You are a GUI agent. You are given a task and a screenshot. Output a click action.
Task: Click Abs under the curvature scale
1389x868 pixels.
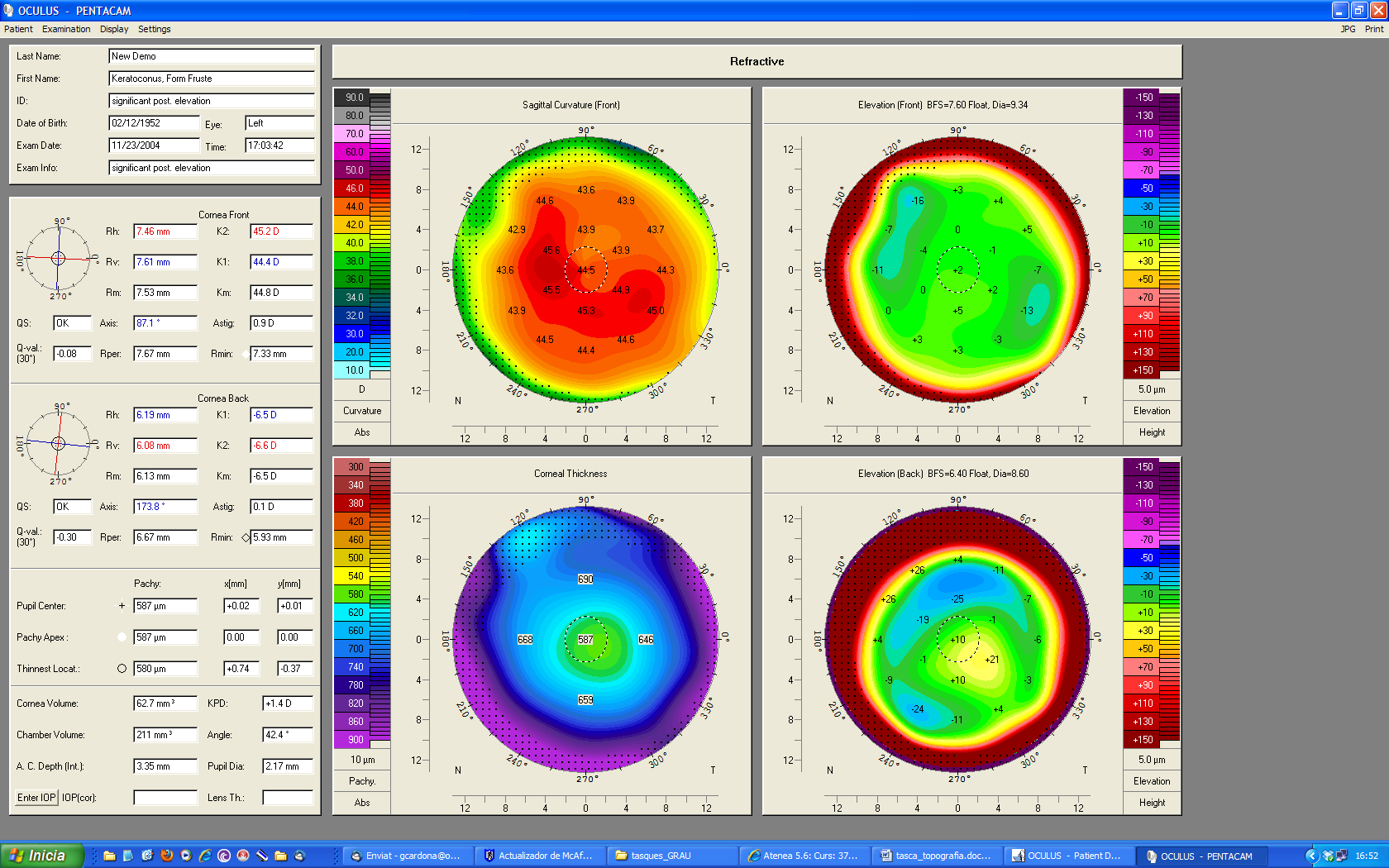click(362, 432)
